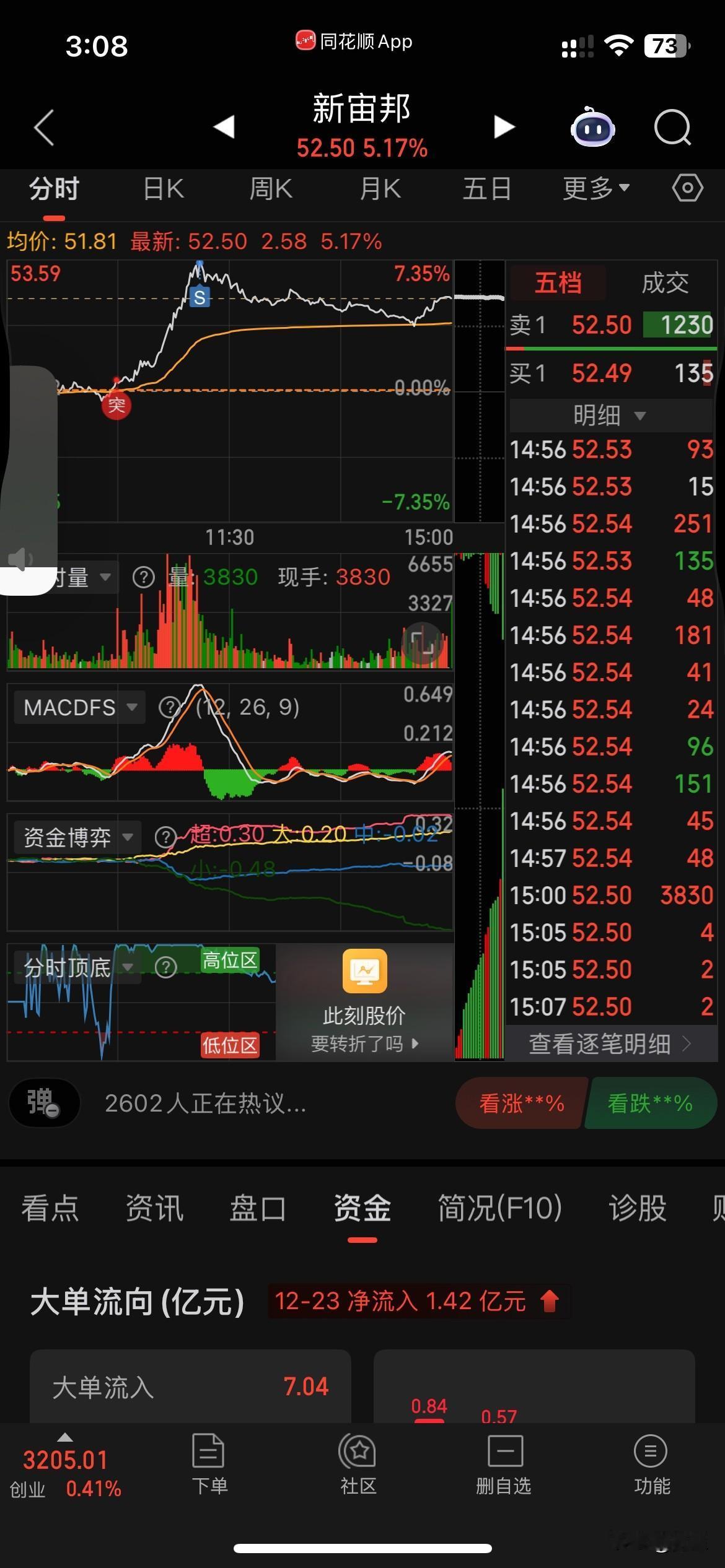Image resolution: width=725 pixels, height=1568 pixels.
Task: Open help icon next to MACDFS
Action: tap(169, 707)
